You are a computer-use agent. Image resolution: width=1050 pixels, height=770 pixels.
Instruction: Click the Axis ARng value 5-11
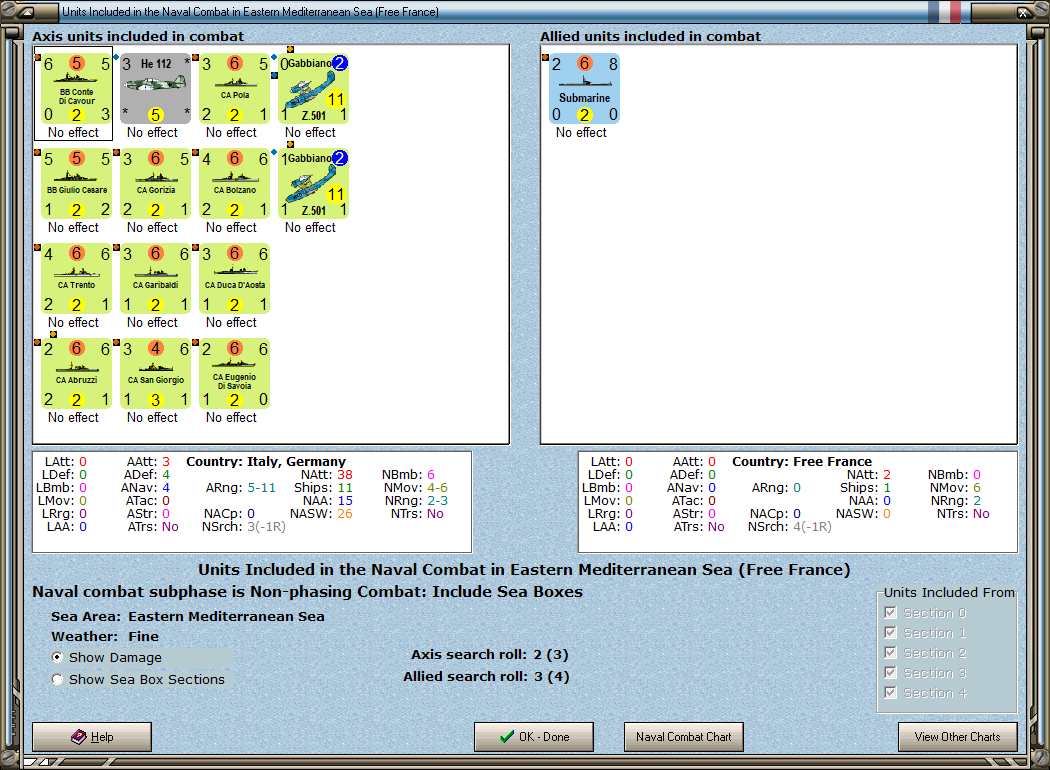(261, 487)
